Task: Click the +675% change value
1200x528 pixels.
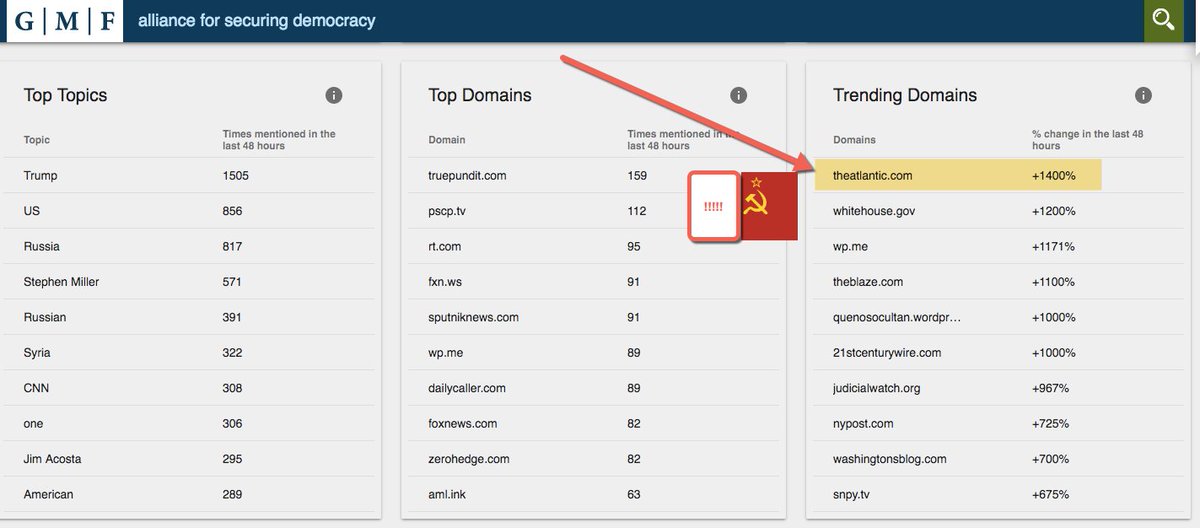Action: click(x=1051, y=494)
